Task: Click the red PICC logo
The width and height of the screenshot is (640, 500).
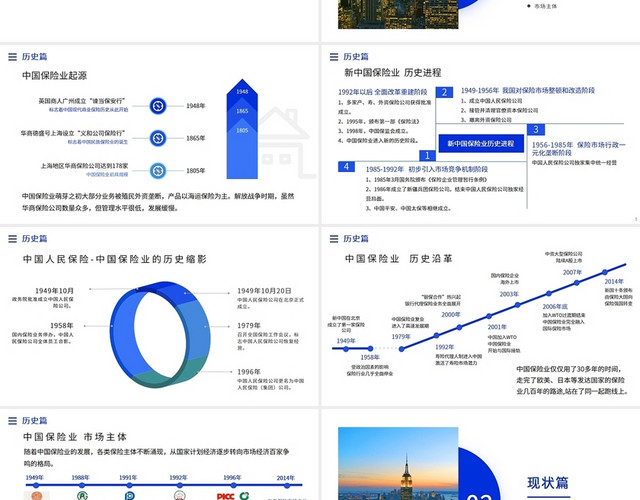Action: click(x=225, y=496)
